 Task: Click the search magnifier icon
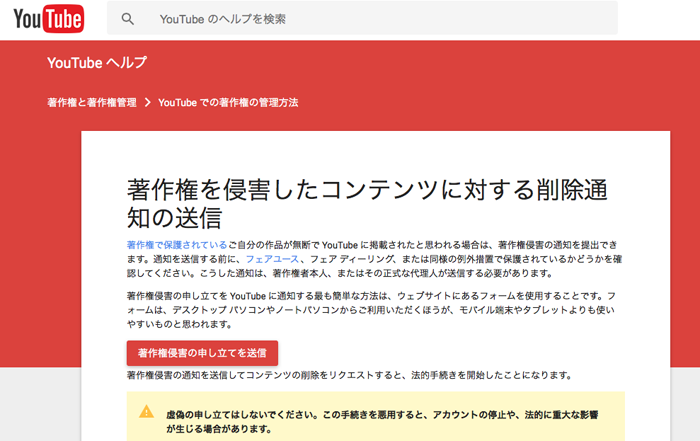tap(128, 19)
